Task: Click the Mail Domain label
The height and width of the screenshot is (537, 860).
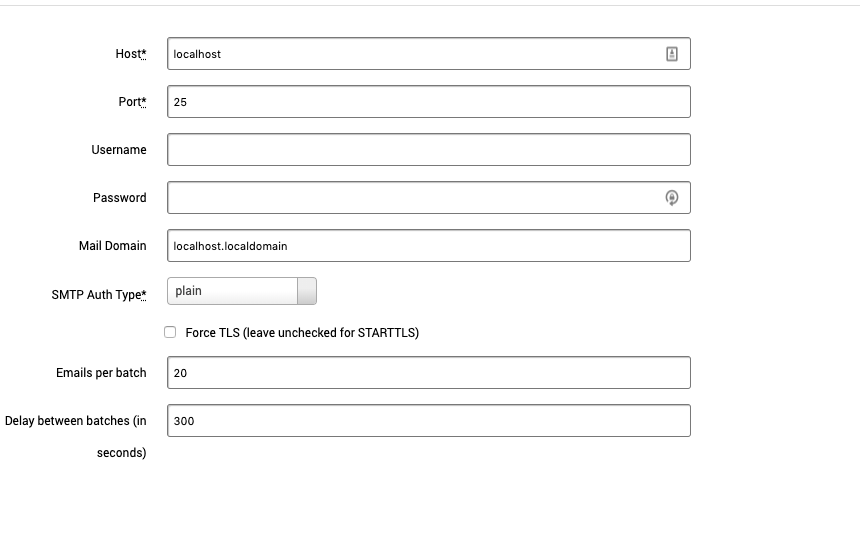Action: (113, 246)
